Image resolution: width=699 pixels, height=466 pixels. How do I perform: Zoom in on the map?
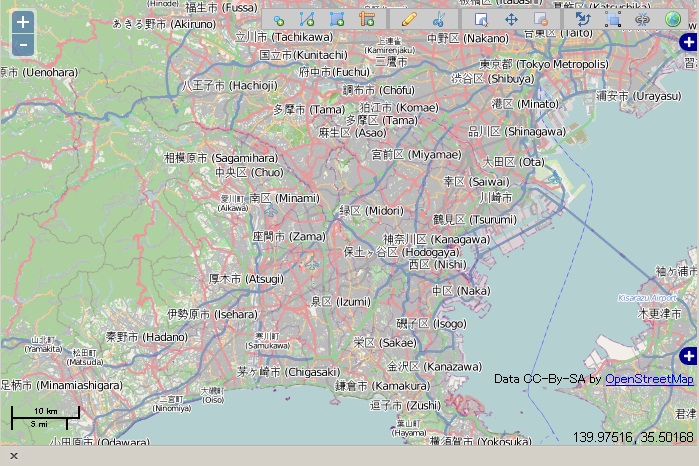click(x=23, y=22)
